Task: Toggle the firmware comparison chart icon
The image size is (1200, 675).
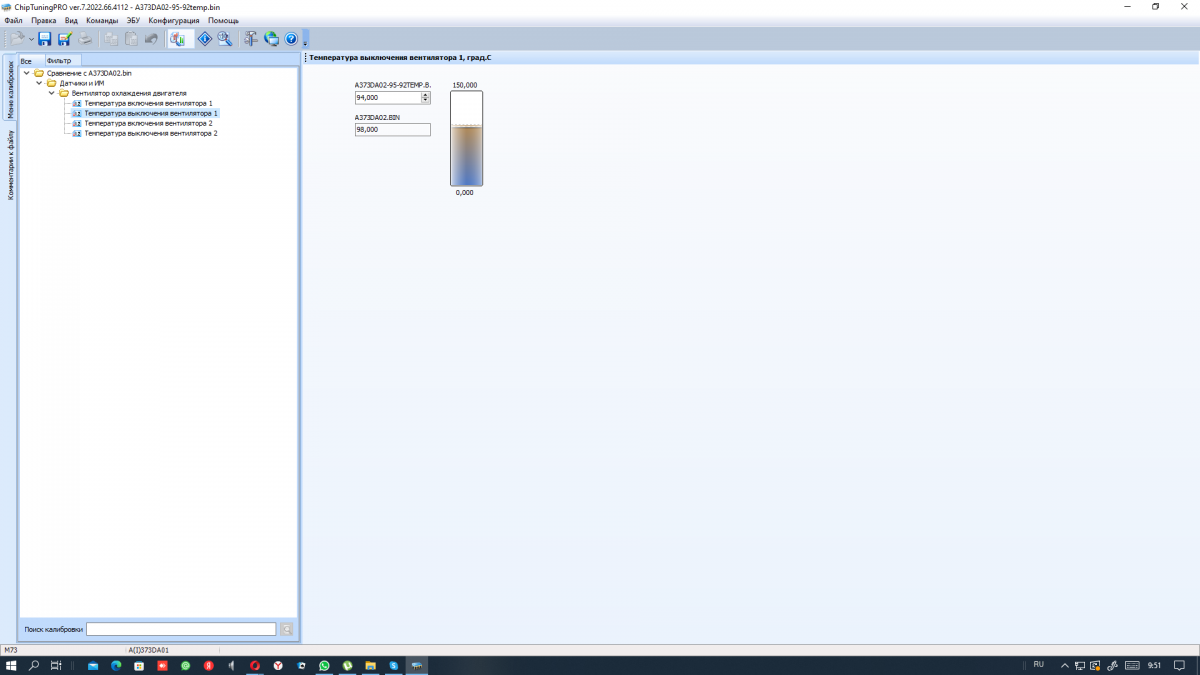Action: click(x=178, y=39)
